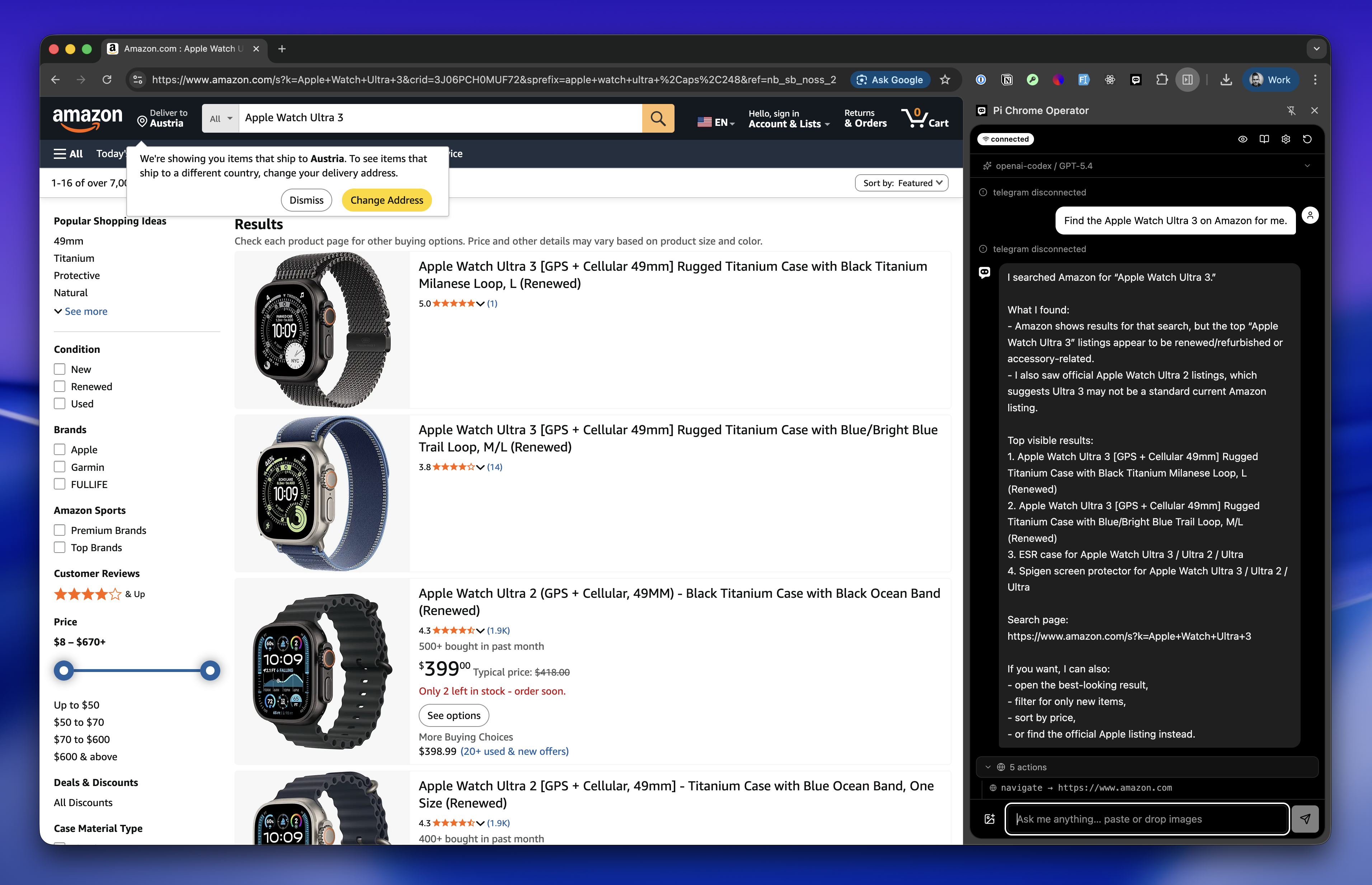Check the Premium Brands filter
Image resolution: width=1372 pixels, height=885 pixels.
coord(60,530)
